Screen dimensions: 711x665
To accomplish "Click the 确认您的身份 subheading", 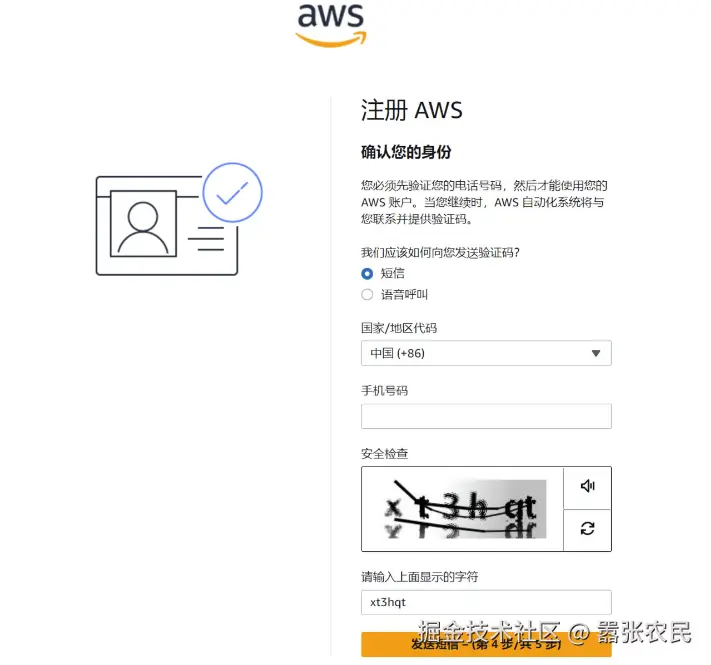I will [406, 152].
